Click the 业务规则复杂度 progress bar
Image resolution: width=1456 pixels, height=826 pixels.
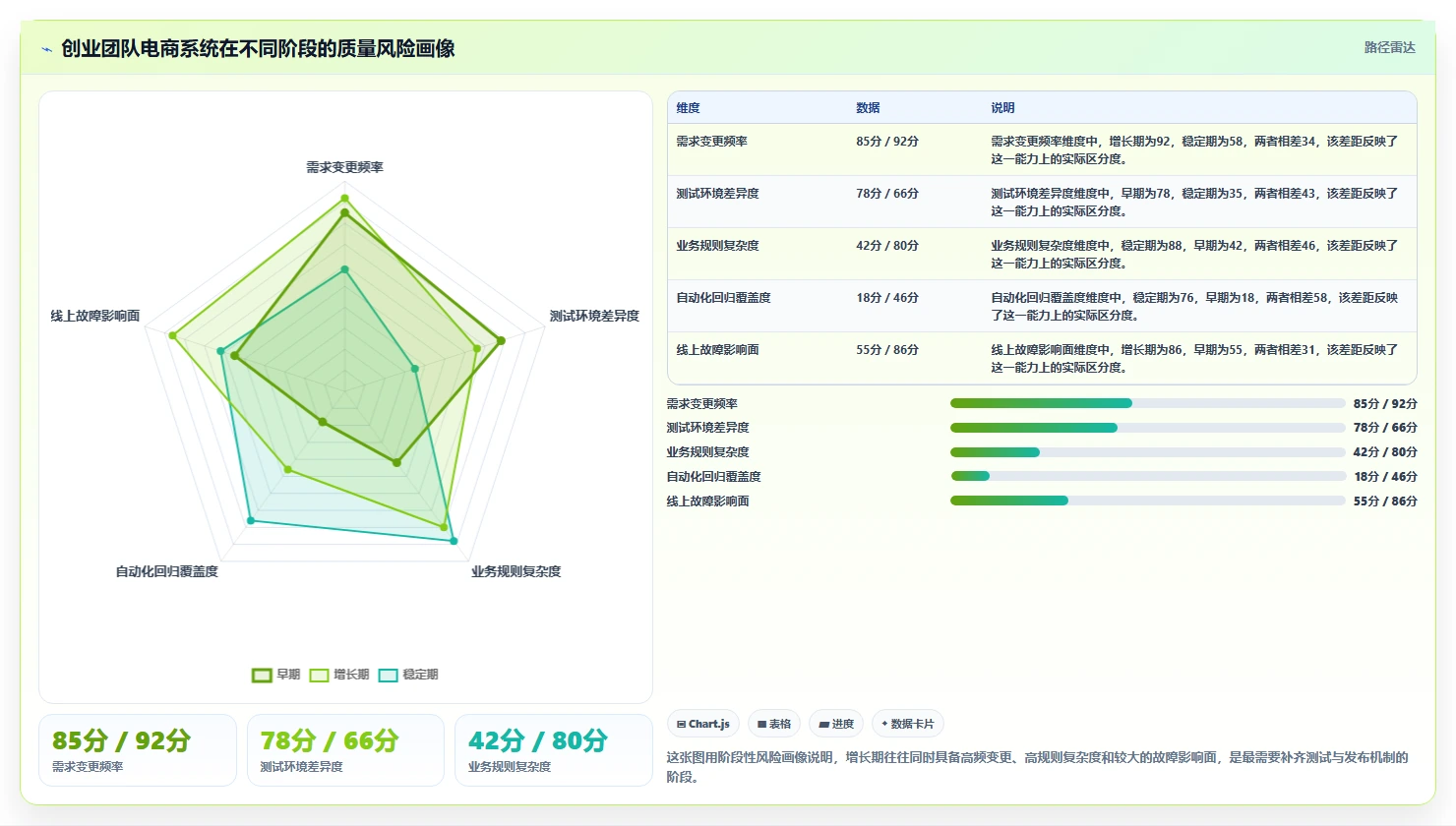[x=1147, y=452]
